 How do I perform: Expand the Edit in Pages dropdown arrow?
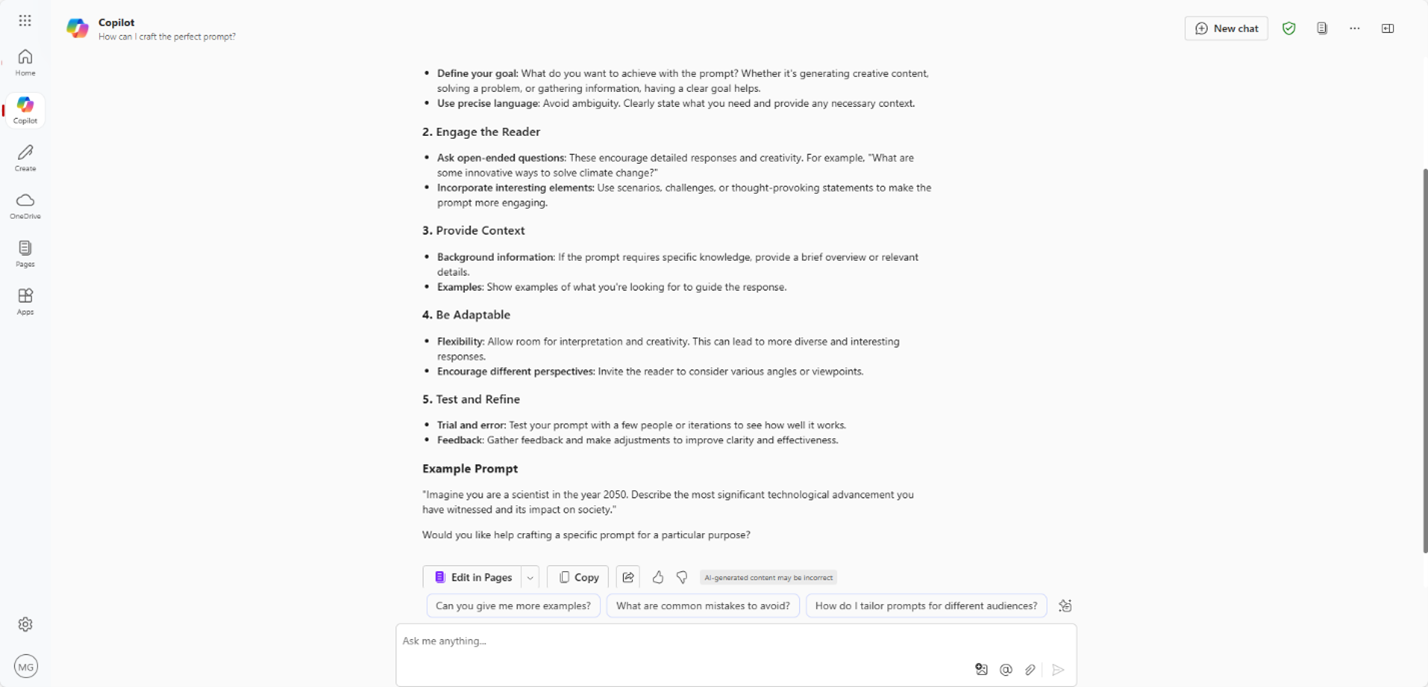530,578
